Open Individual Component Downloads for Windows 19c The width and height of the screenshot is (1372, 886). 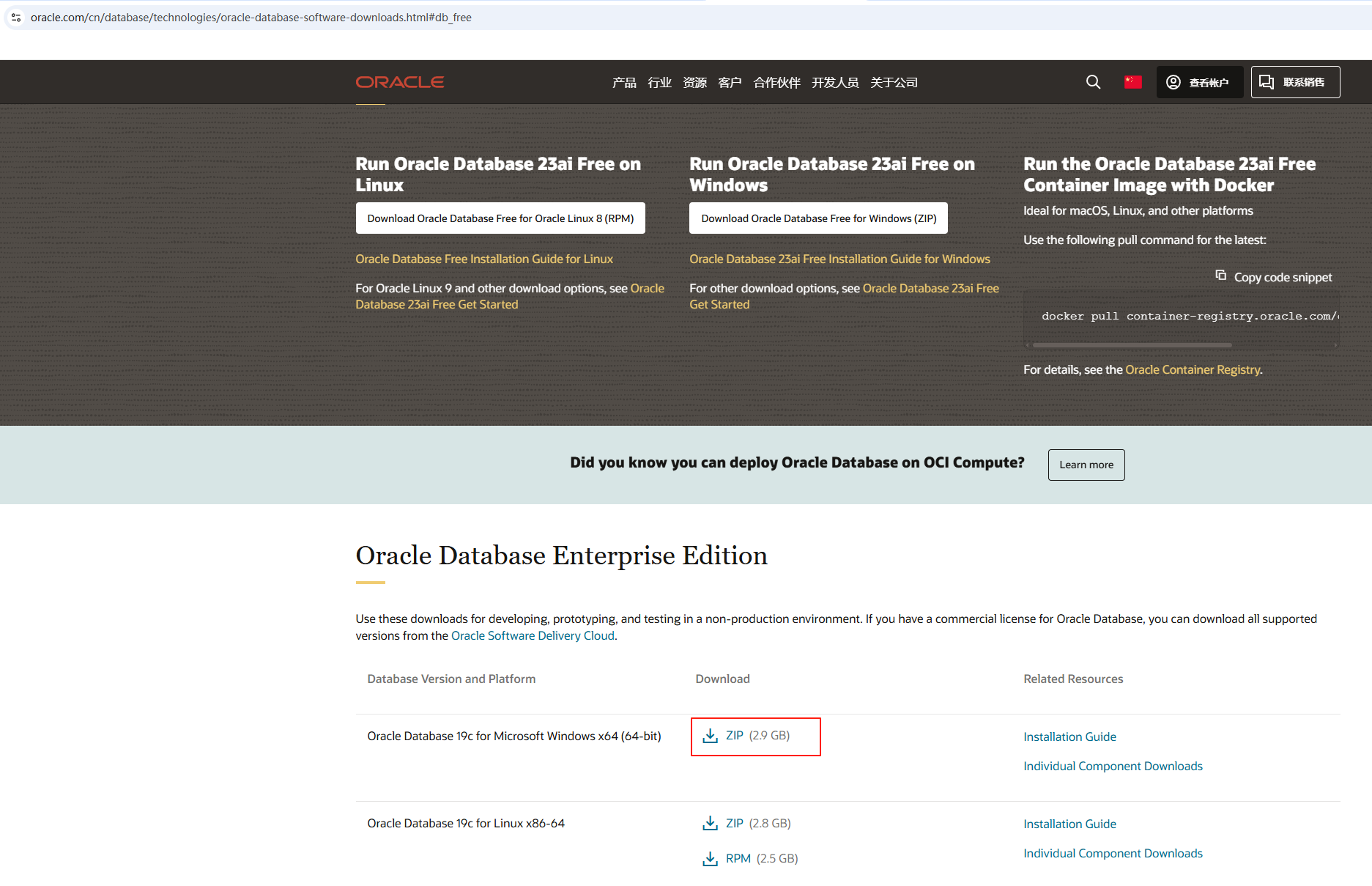click(1113, 766)
